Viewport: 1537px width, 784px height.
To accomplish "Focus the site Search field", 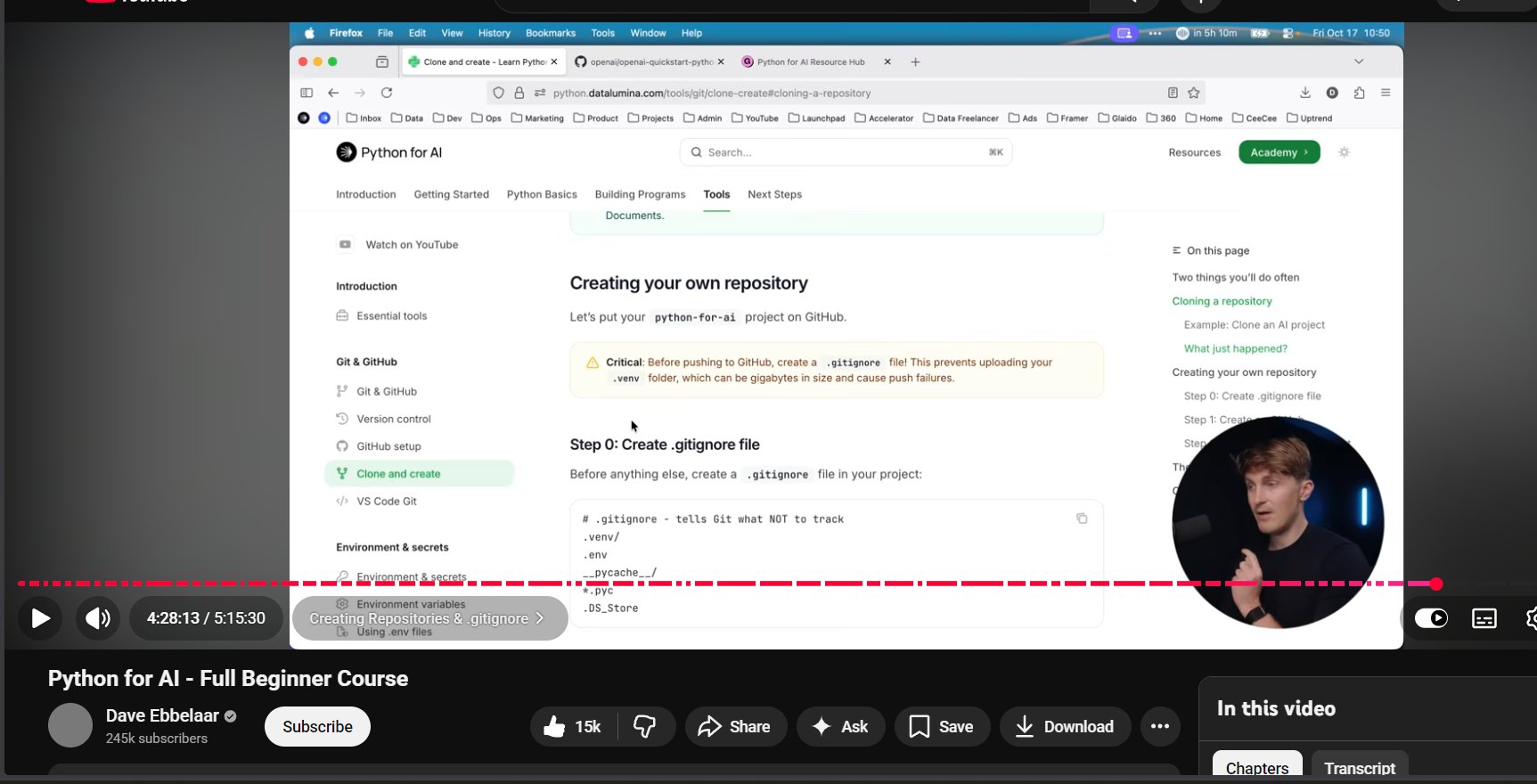I will 846,152.
